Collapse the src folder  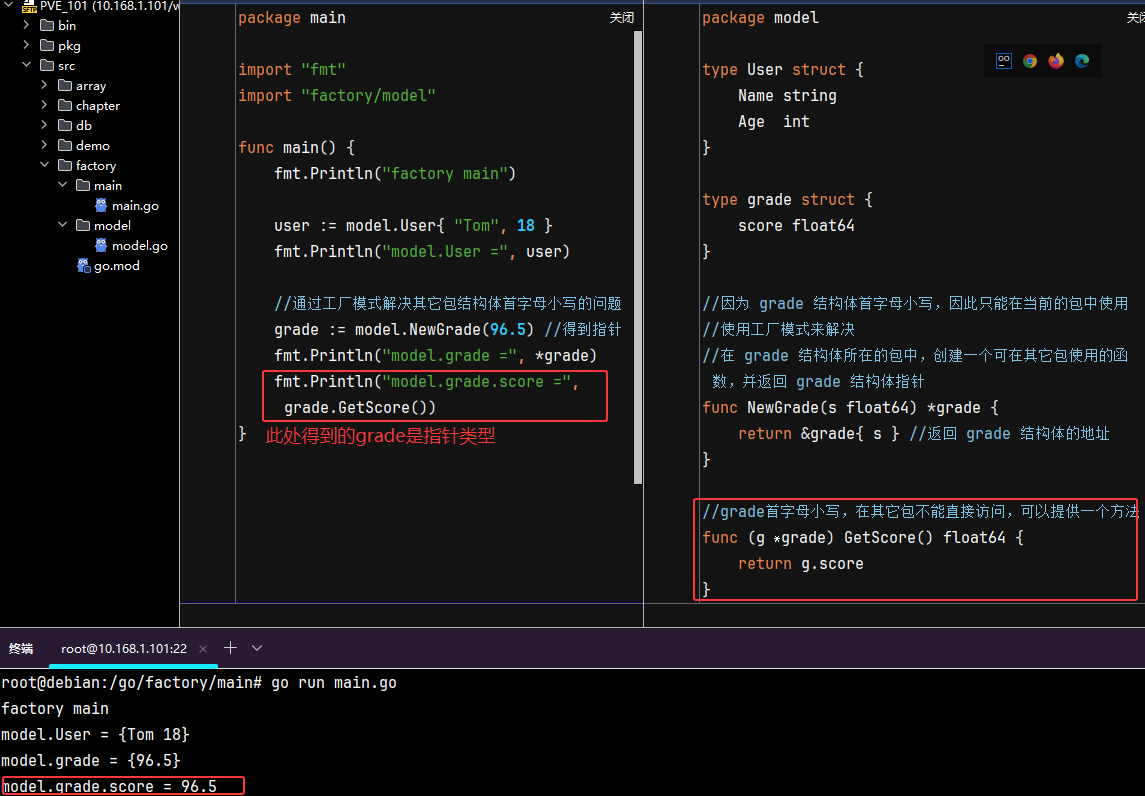click(x=26, y=66)
